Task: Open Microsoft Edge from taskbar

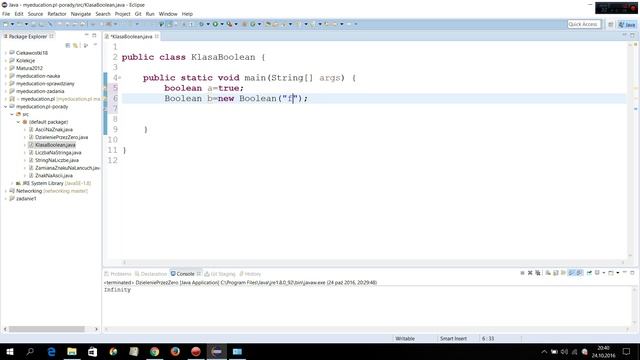Action: (x=51, y=351)
